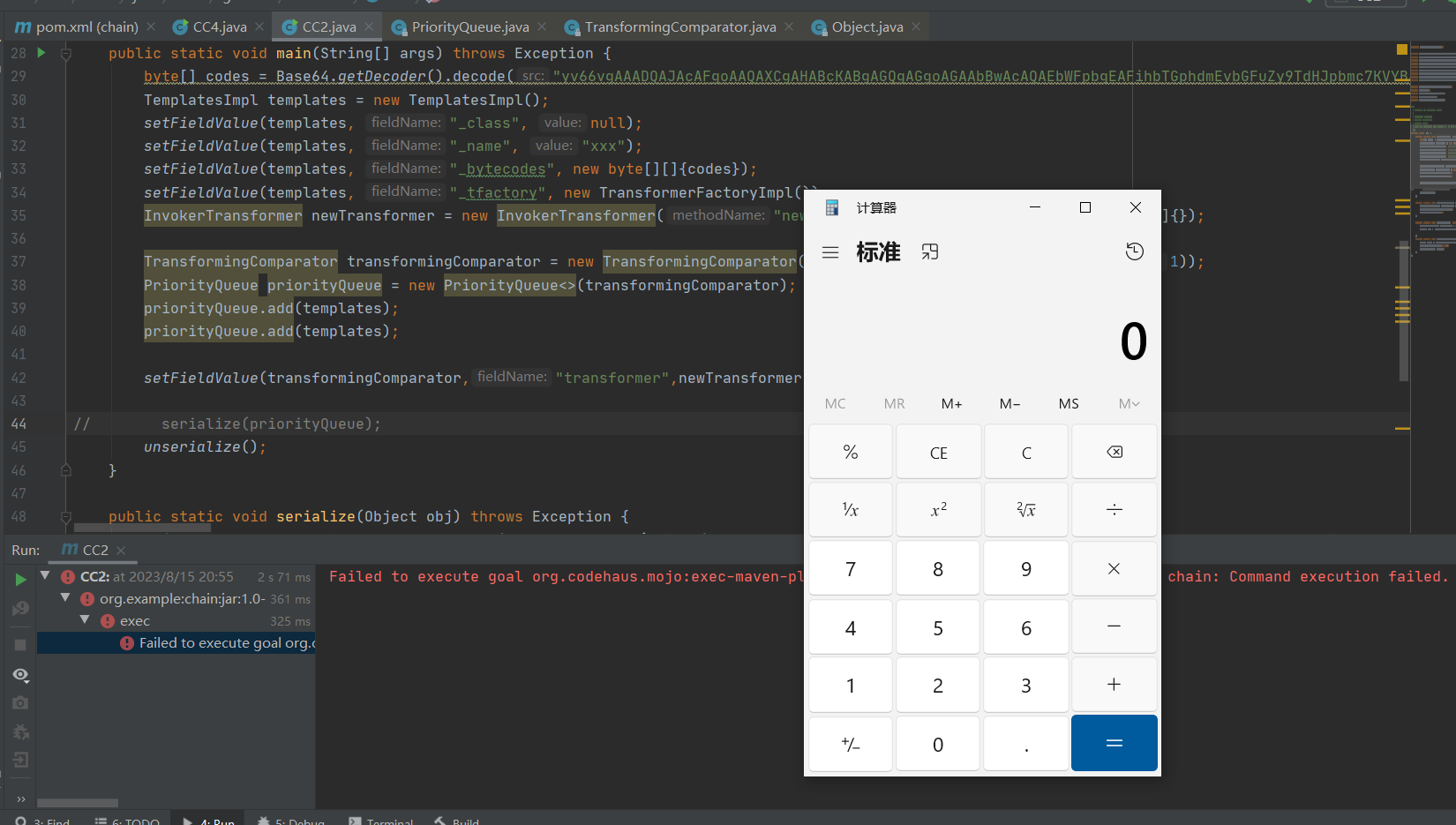Click the minus key
The height and width of the screenshot is (825, 1456).
(1115, 626)
